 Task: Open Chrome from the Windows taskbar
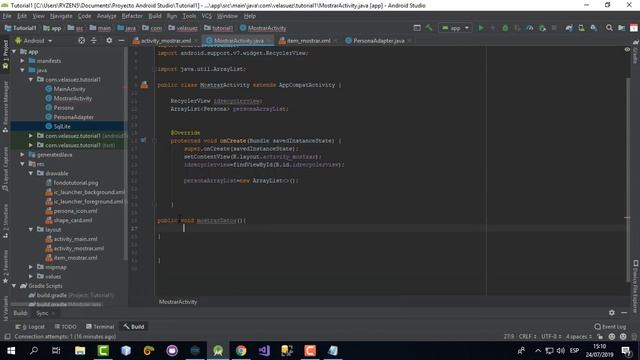(x=241, y=351)
